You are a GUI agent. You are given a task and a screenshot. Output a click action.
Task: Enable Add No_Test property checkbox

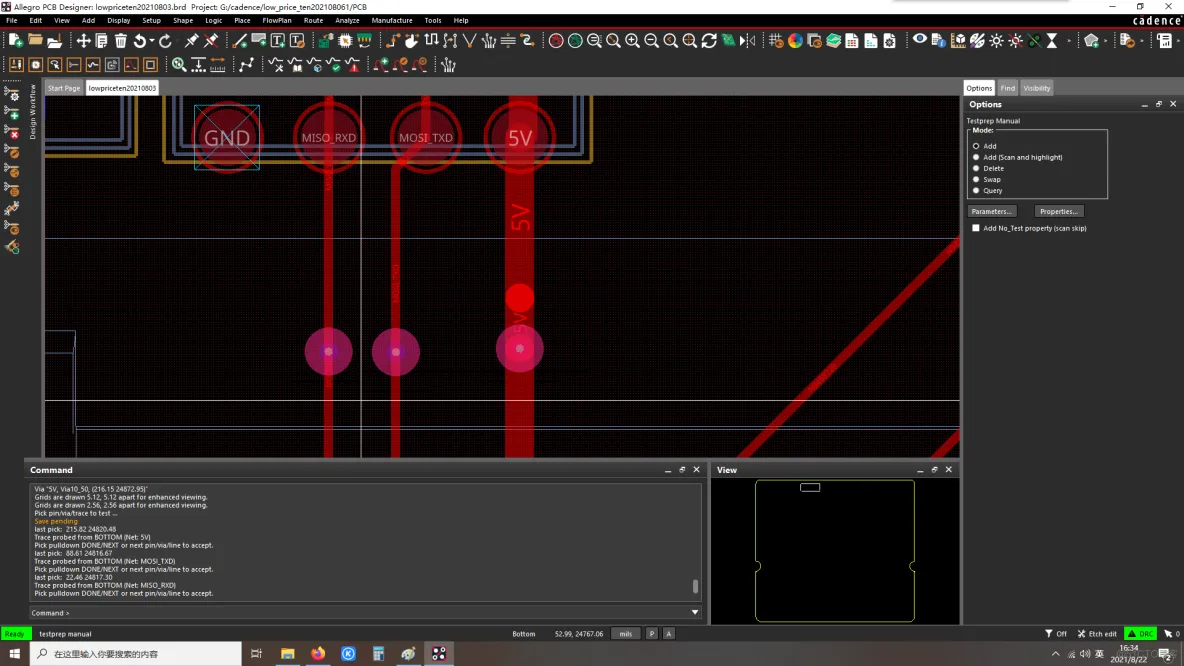[x=976, y=228]
